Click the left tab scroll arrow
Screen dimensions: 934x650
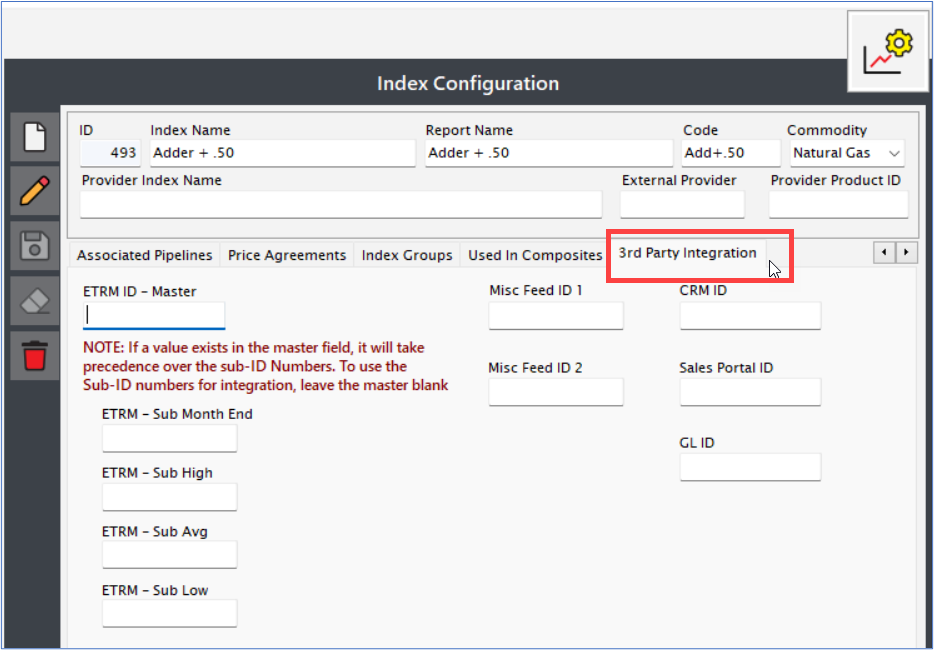(884, 253)
